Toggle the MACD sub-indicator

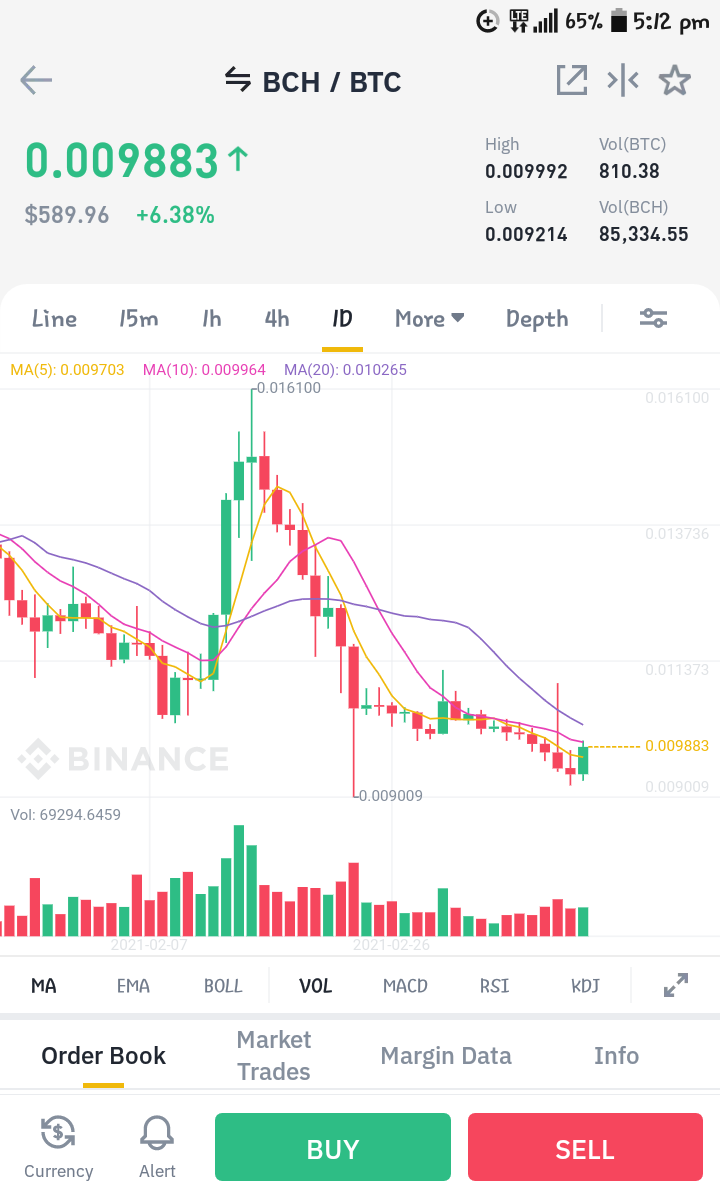[x=405, y=986]
